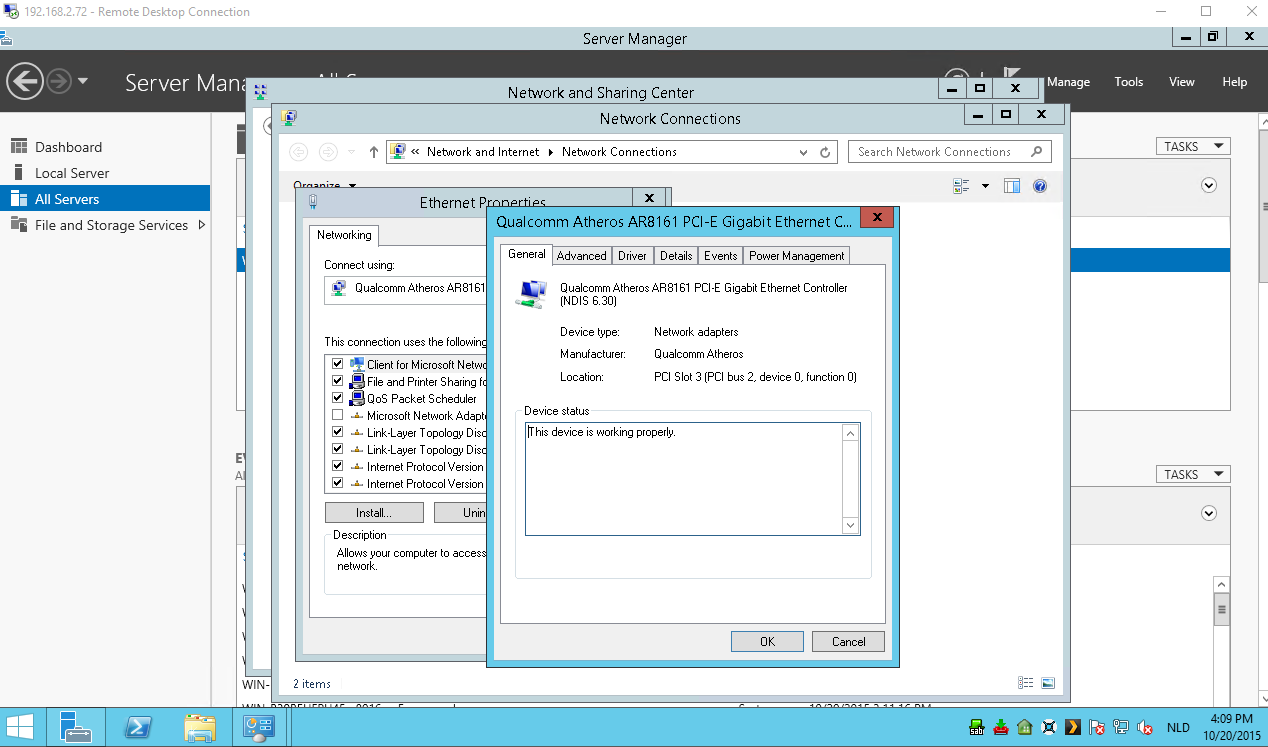Open the lower TASKS dropdown
Viewport: 1268px width, 747px height.
point(1193,474)
